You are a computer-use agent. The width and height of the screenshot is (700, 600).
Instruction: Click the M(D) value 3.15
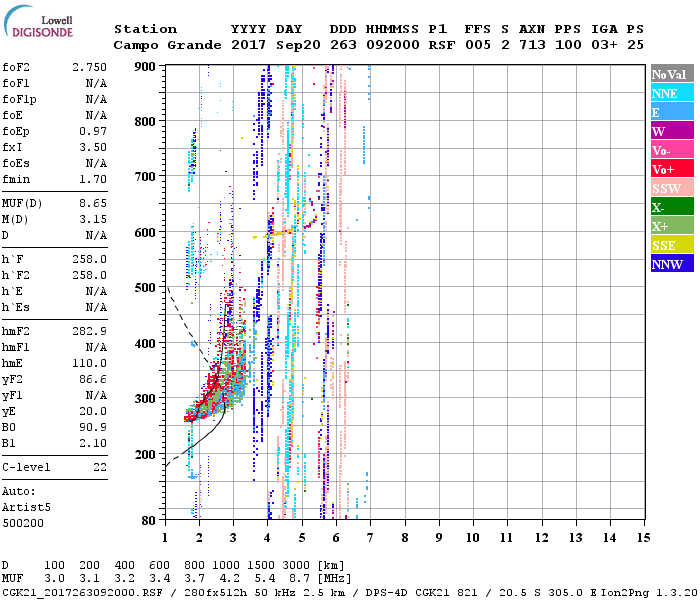coord(93,219)
